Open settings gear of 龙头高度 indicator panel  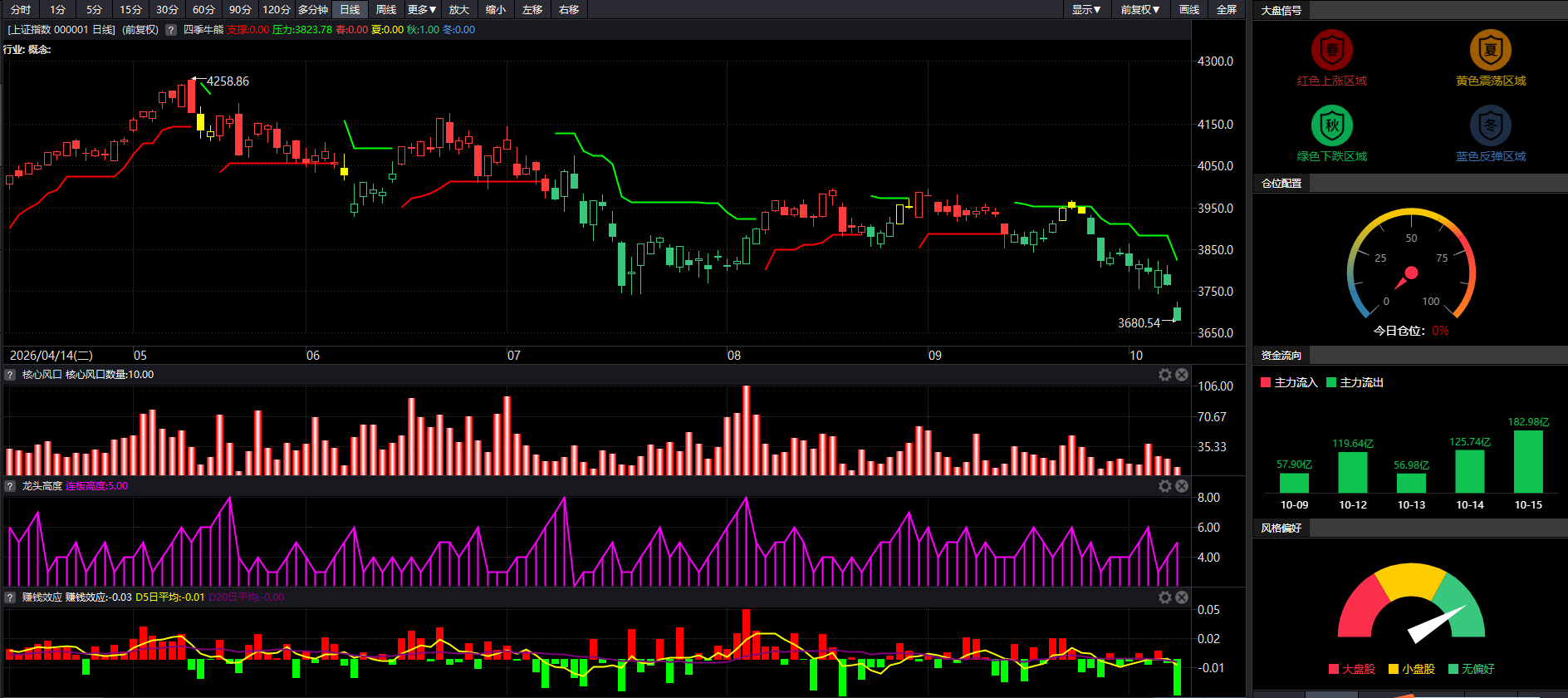pos(1165,486)
